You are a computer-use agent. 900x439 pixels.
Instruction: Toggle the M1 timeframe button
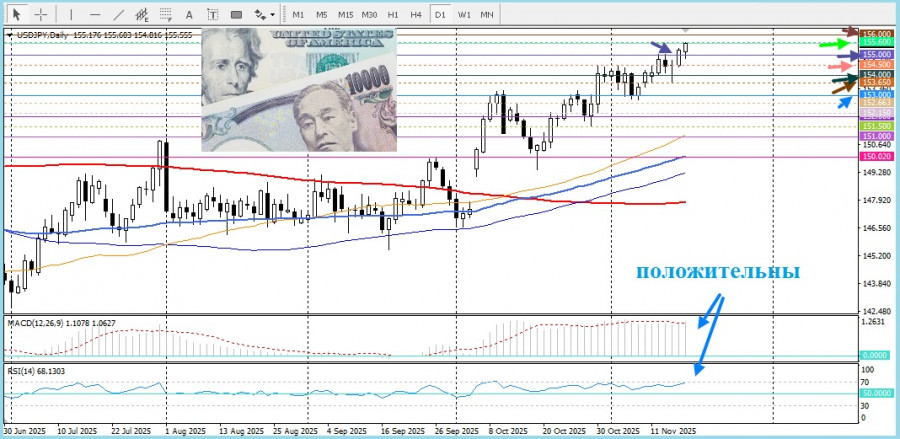coord(298,15)
